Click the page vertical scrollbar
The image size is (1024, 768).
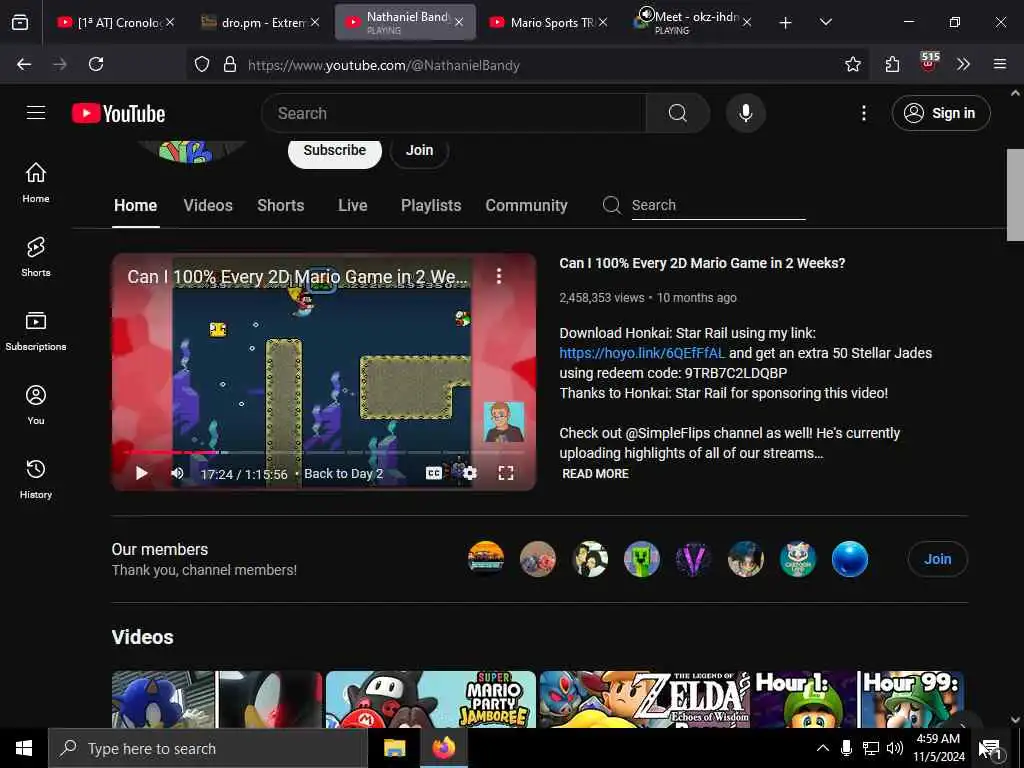coord(1015,196)
